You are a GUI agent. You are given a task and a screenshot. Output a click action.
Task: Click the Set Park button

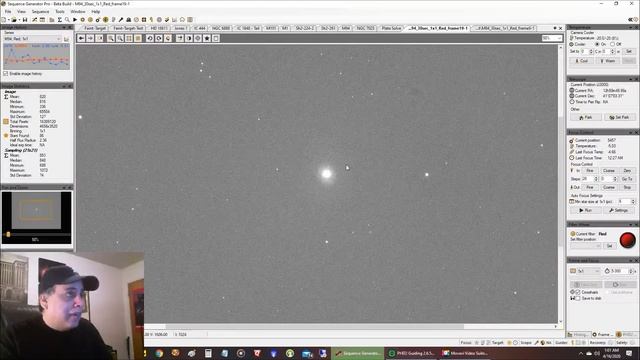620,117
